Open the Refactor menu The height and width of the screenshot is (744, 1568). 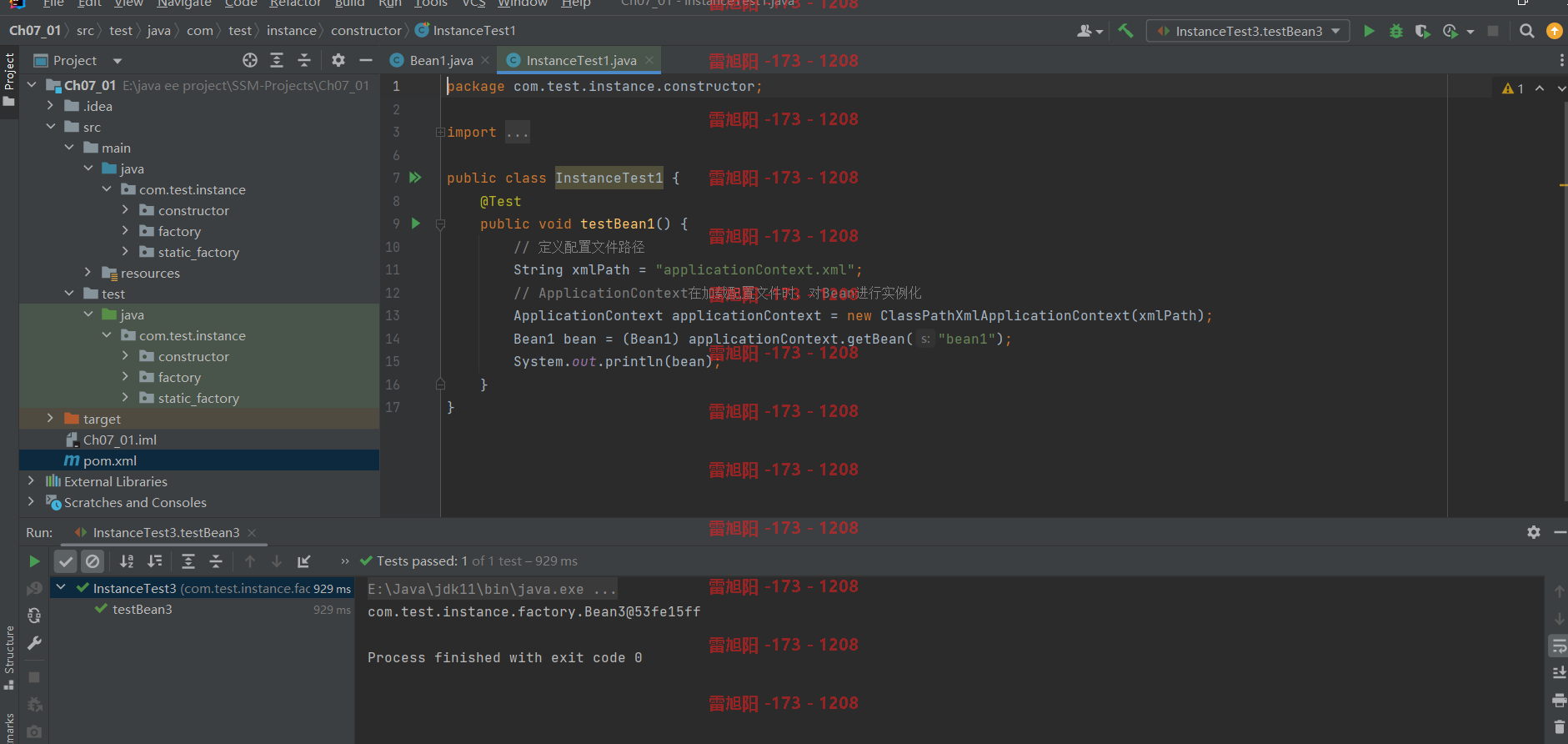[x=295, y=3]
